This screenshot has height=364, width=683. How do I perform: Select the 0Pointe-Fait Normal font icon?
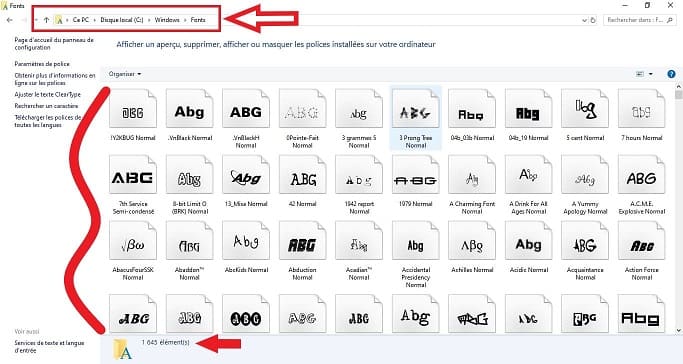302,109
